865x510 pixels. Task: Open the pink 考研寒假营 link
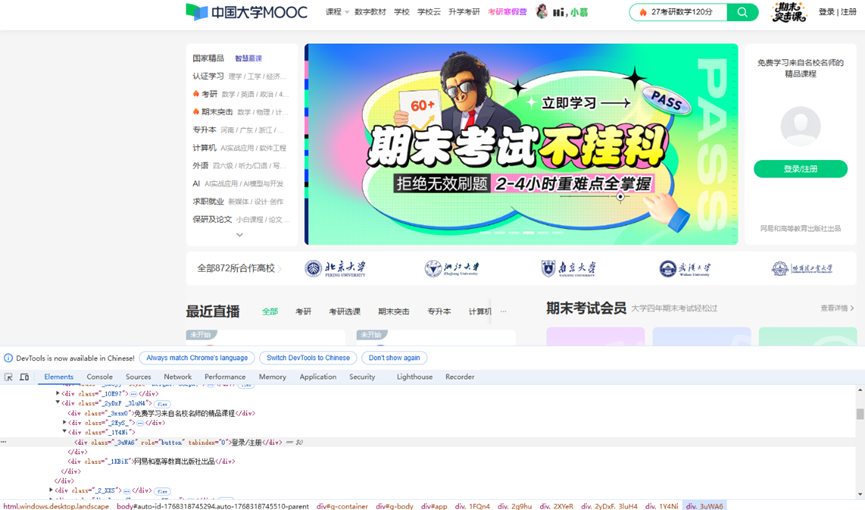coord(507,12)
